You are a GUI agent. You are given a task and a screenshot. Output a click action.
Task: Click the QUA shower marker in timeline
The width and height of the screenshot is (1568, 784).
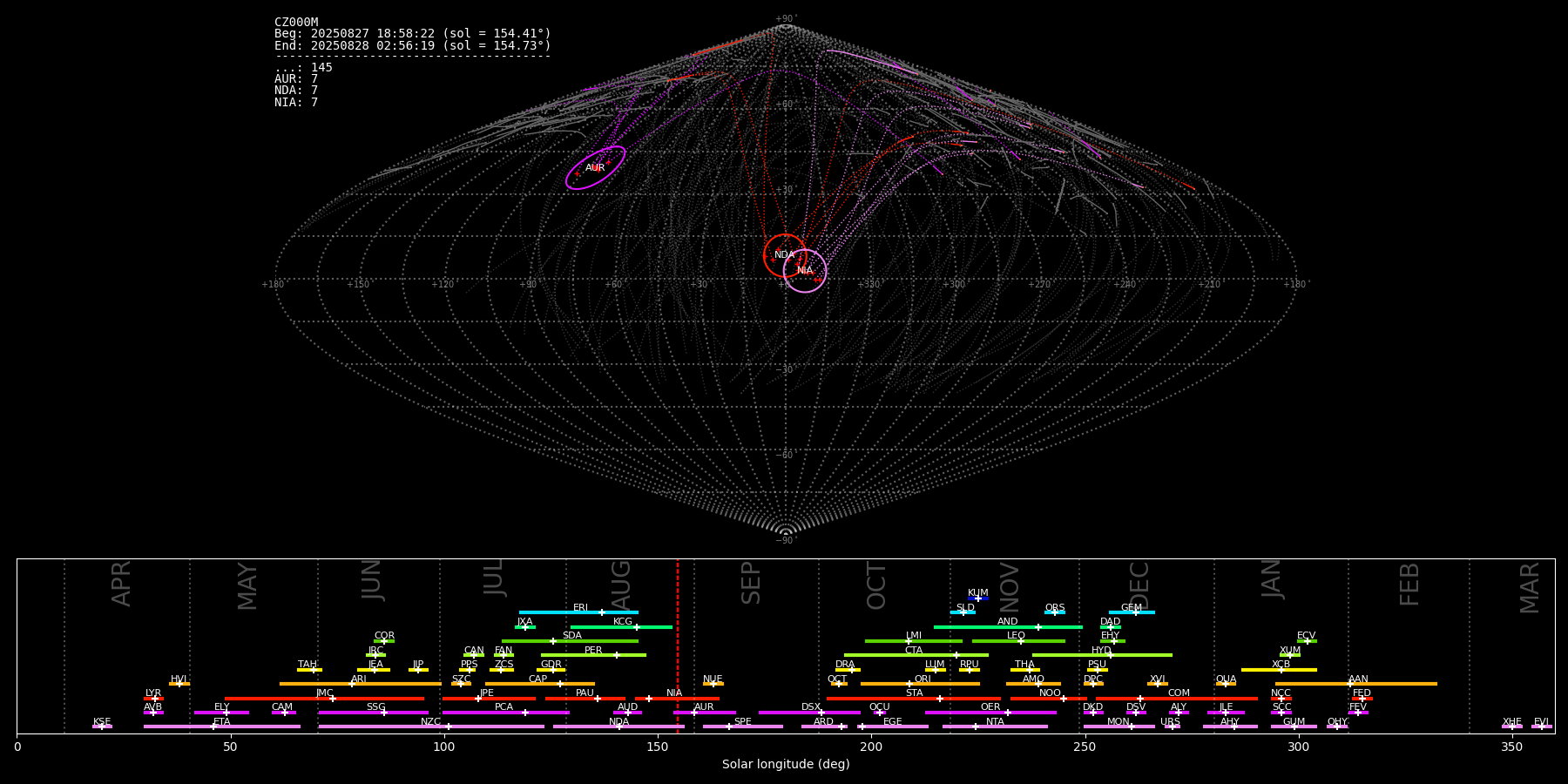pos(1226,684)
